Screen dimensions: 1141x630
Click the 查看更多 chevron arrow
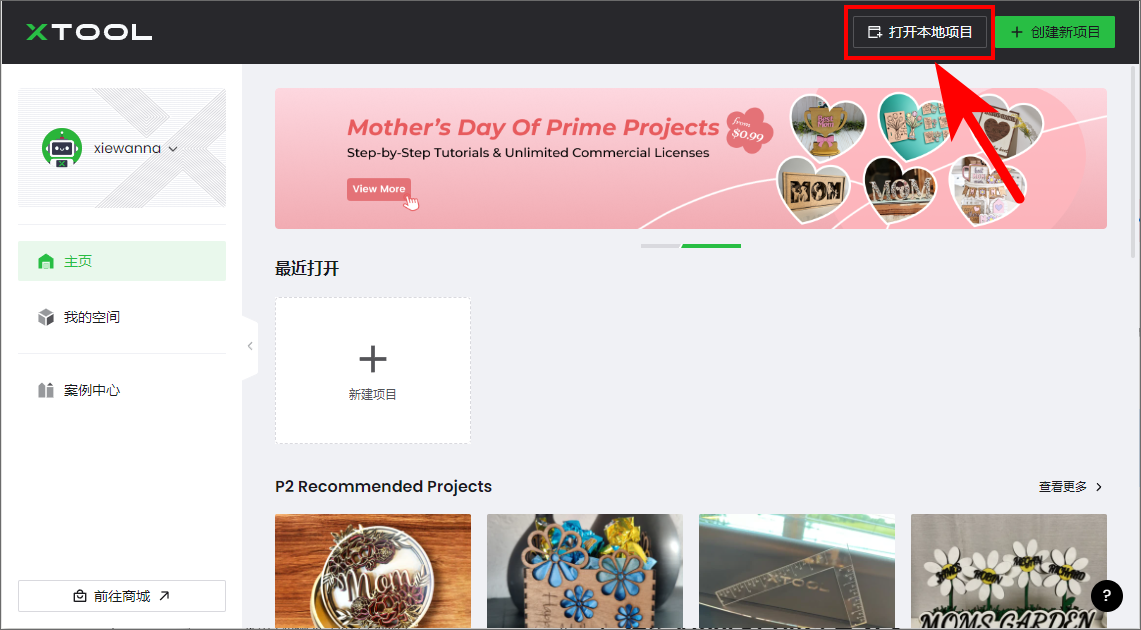coord(1099,487)
